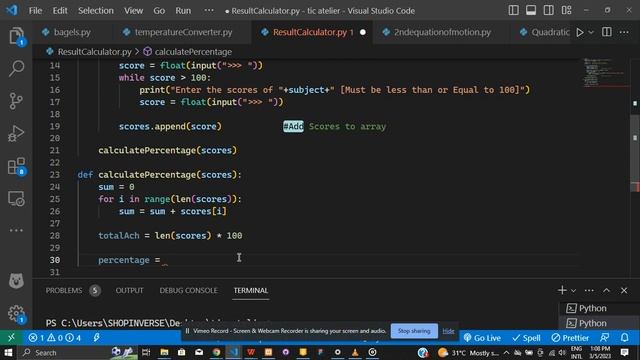Toggle the primary side bar visibility
Viewport: 640px width, 360px height.
[x=513, y=10]
